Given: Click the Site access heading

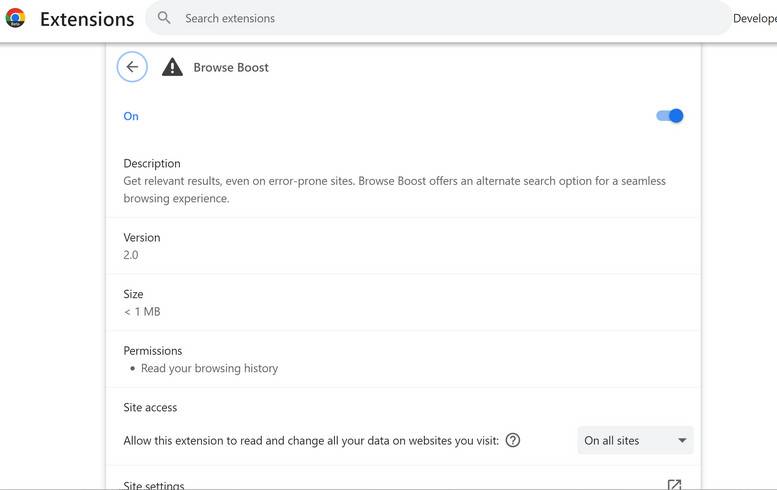Looking at the screenshot, I should (x=150, y=407).
